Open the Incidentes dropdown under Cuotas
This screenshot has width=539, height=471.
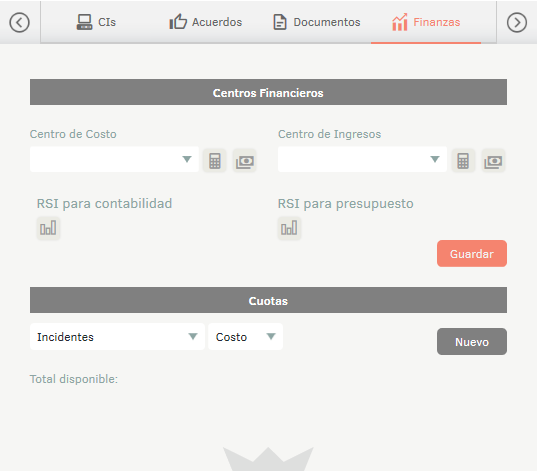point(117,337)
